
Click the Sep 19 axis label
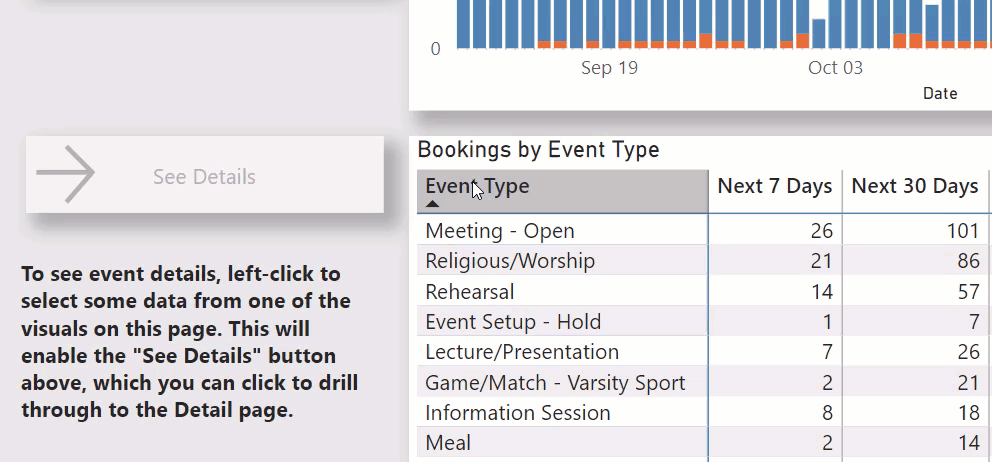click(x=609, y=68)
